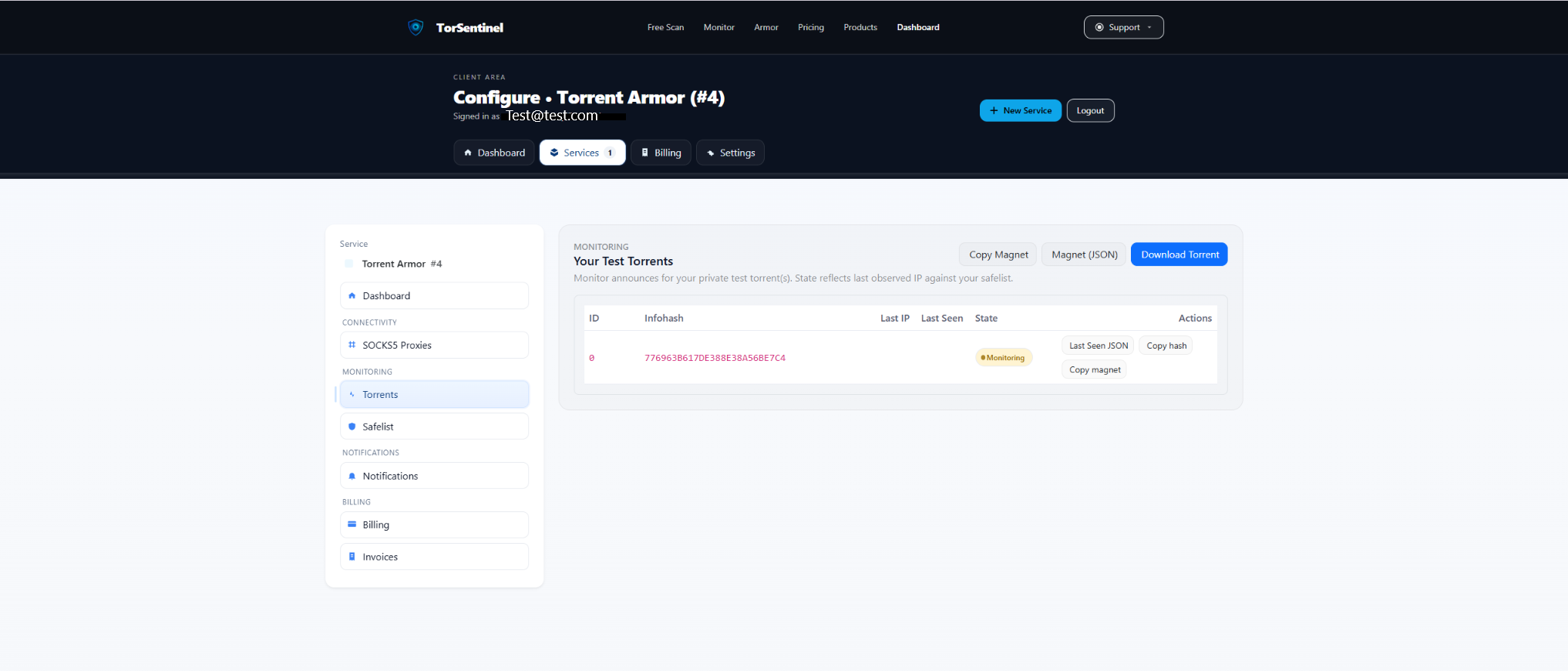Expand the Support dropdown
This screenshot has width=1568, height=671.
pos(1123,27)
